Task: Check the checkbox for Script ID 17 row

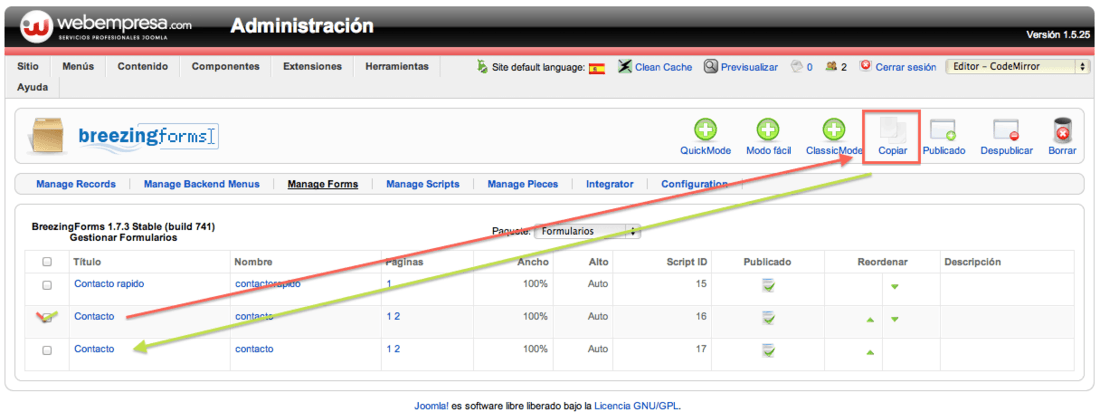Action: 47,350
